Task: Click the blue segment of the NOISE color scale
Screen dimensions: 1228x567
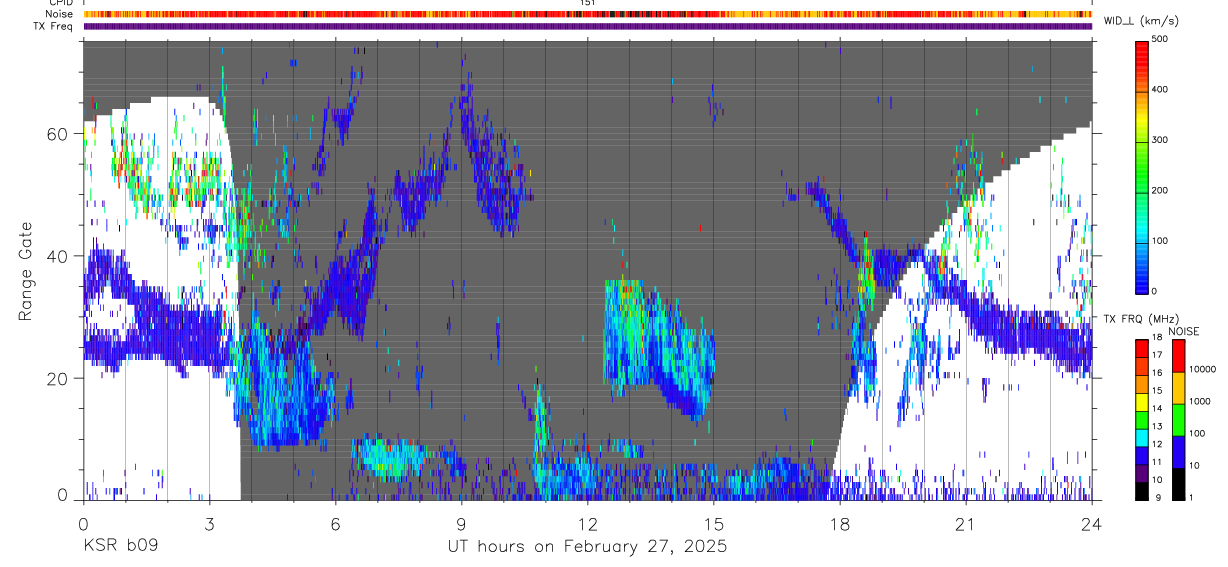Action: coord(1178,452)
